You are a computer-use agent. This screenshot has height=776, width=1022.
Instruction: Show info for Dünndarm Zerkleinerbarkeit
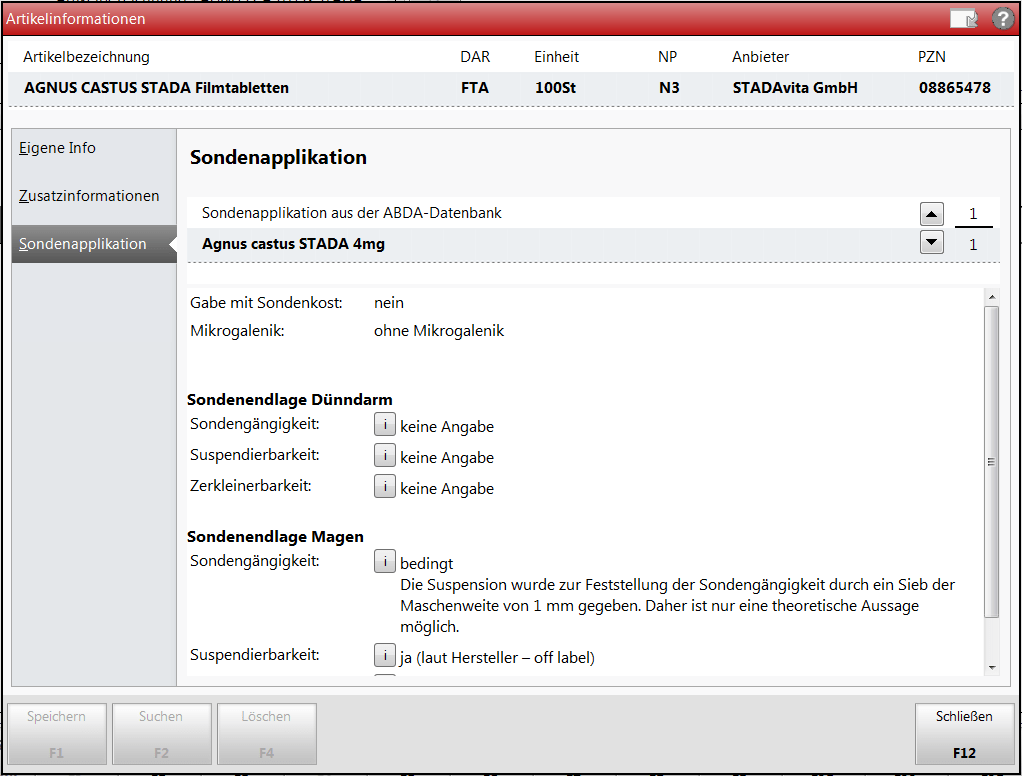385,487
